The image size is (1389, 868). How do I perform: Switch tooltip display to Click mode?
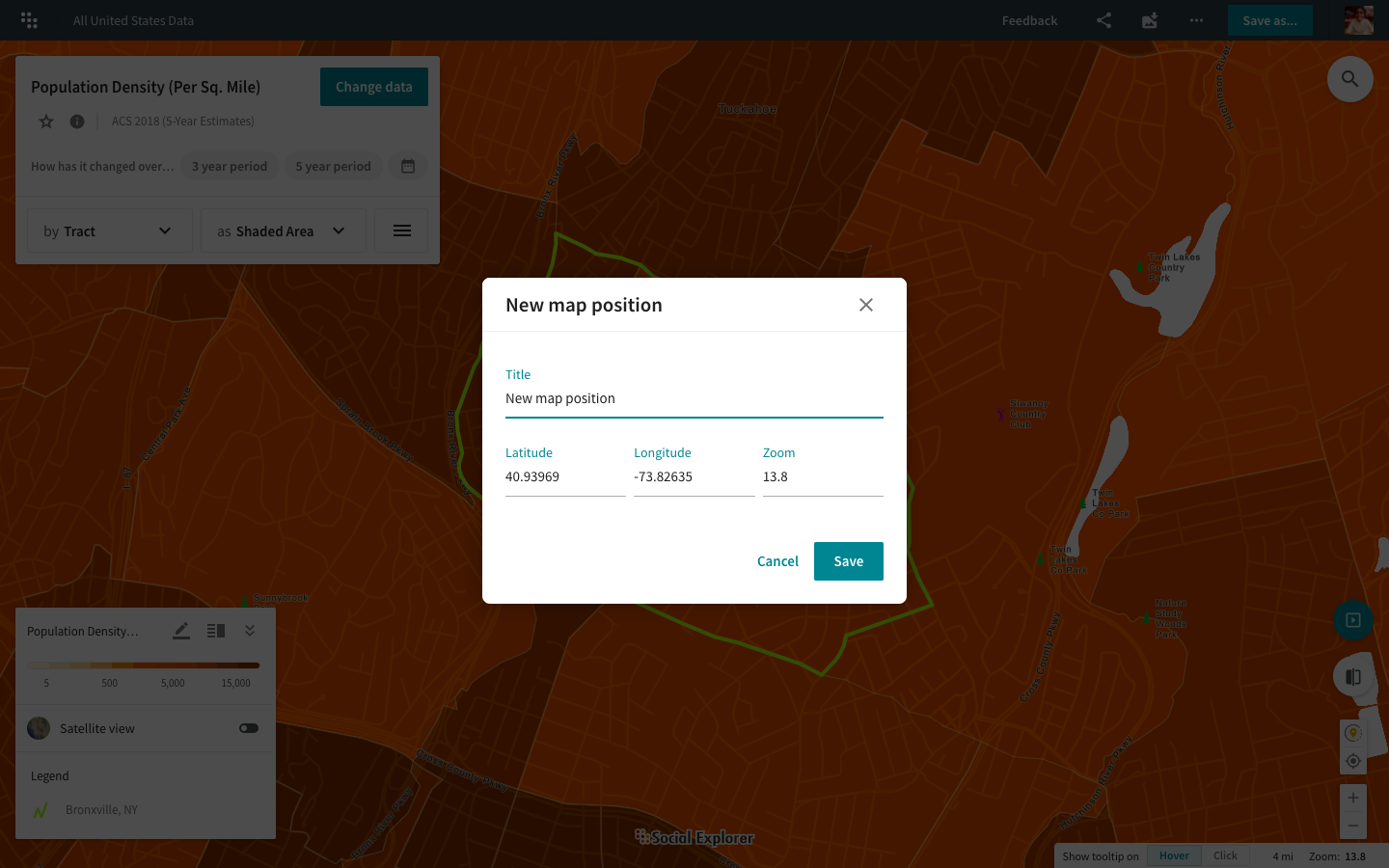(1225, 854)
